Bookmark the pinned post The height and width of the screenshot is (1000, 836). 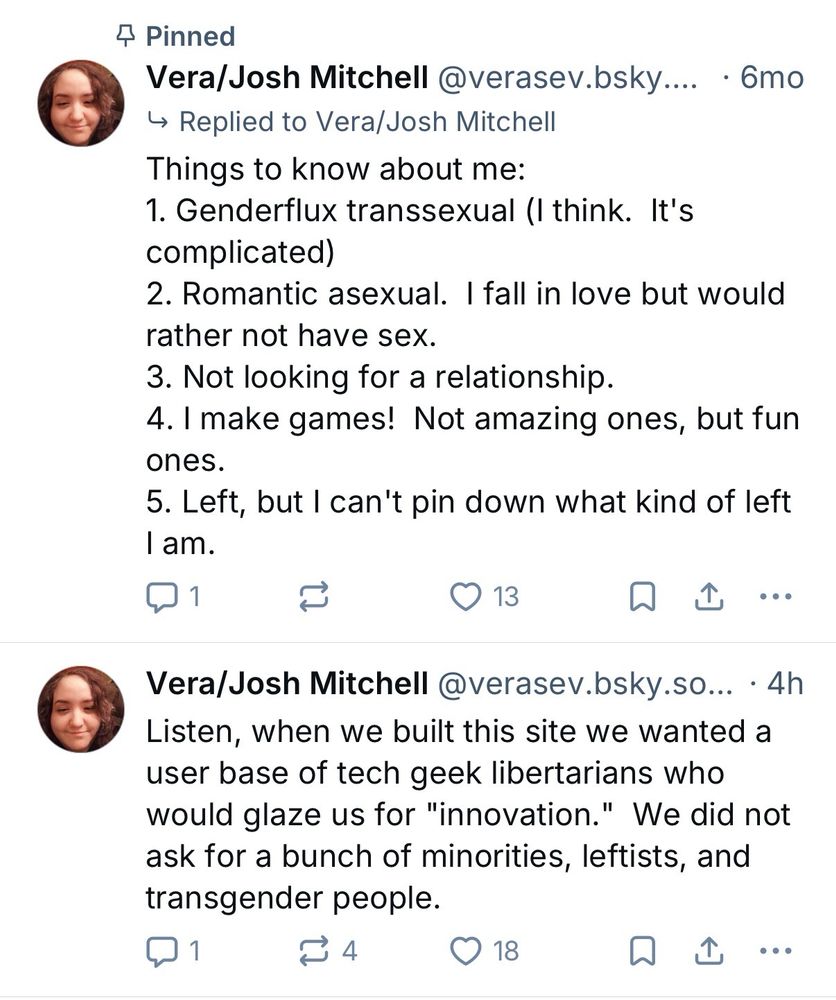642,597
